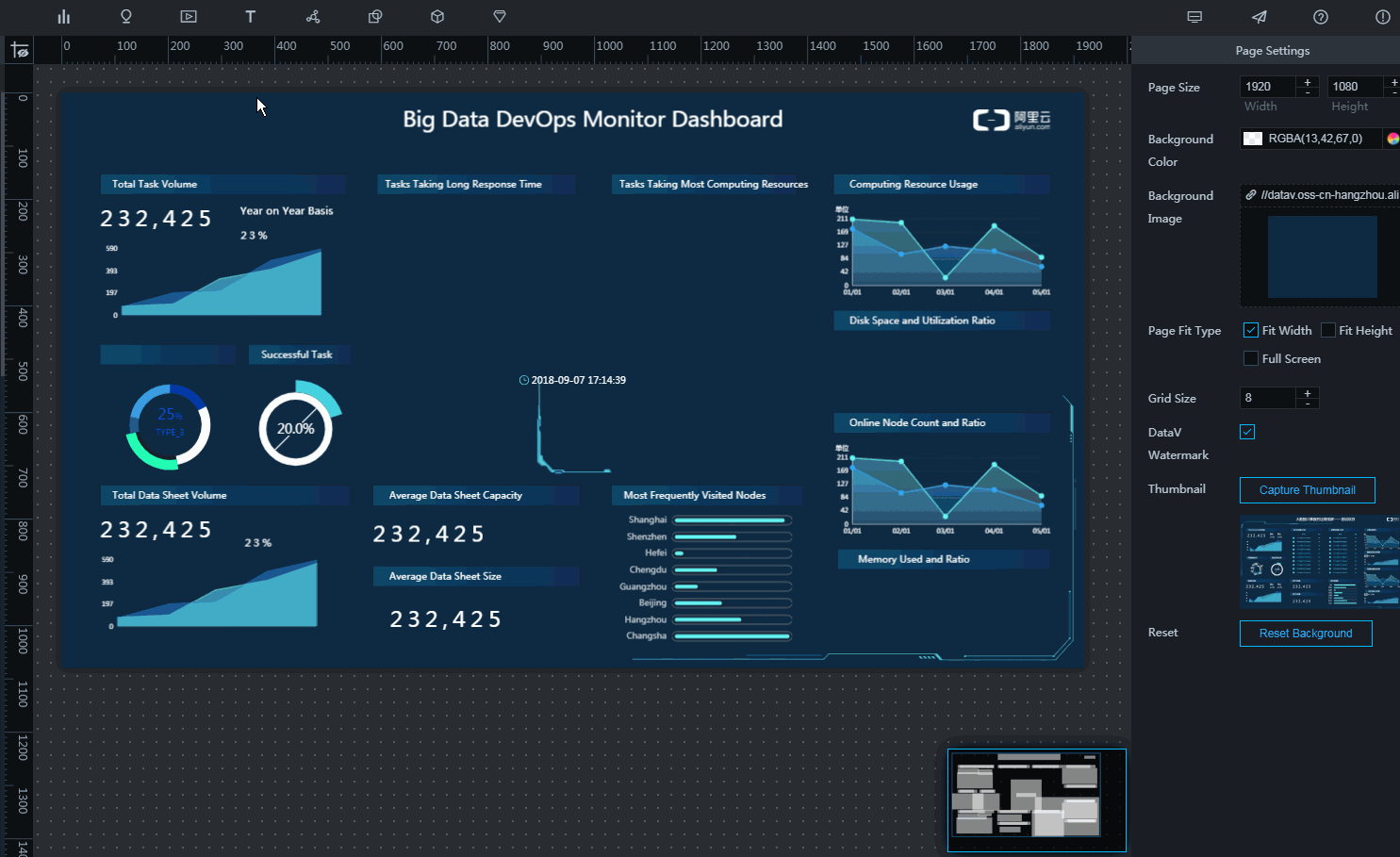The width and height of the screenshot is (1400, 857).
Task: Disable the DataV Watermark checkbox
Action: [1247, 432]
